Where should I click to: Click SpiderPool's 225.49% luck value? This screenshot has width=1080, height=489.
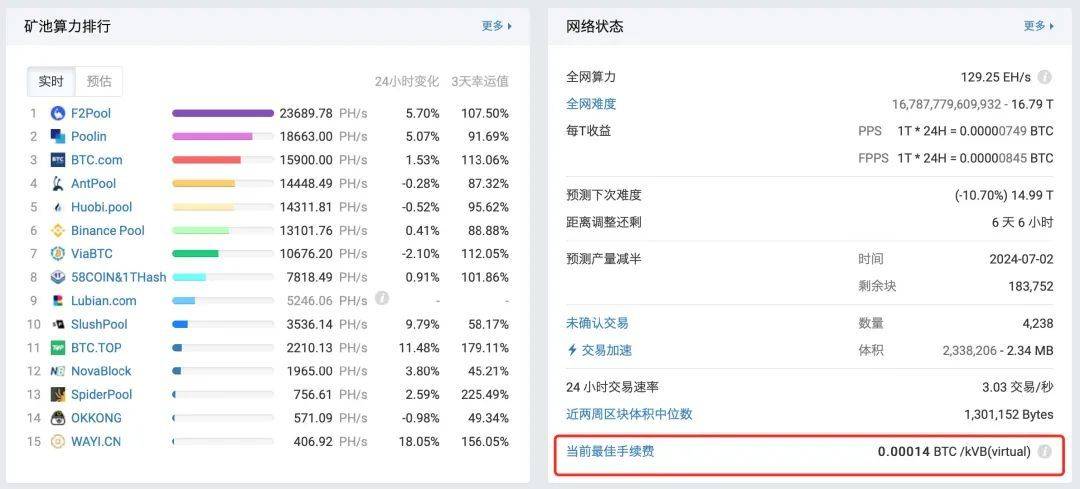pos(486,395)
